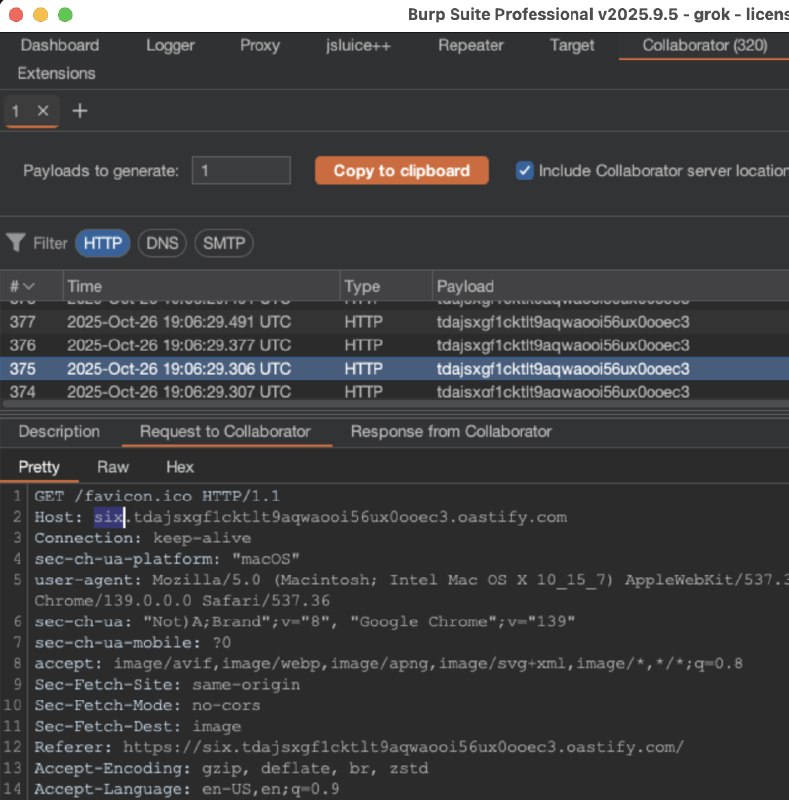
Task: Open the Repeater tab
Action: click(x=471, y=45)
